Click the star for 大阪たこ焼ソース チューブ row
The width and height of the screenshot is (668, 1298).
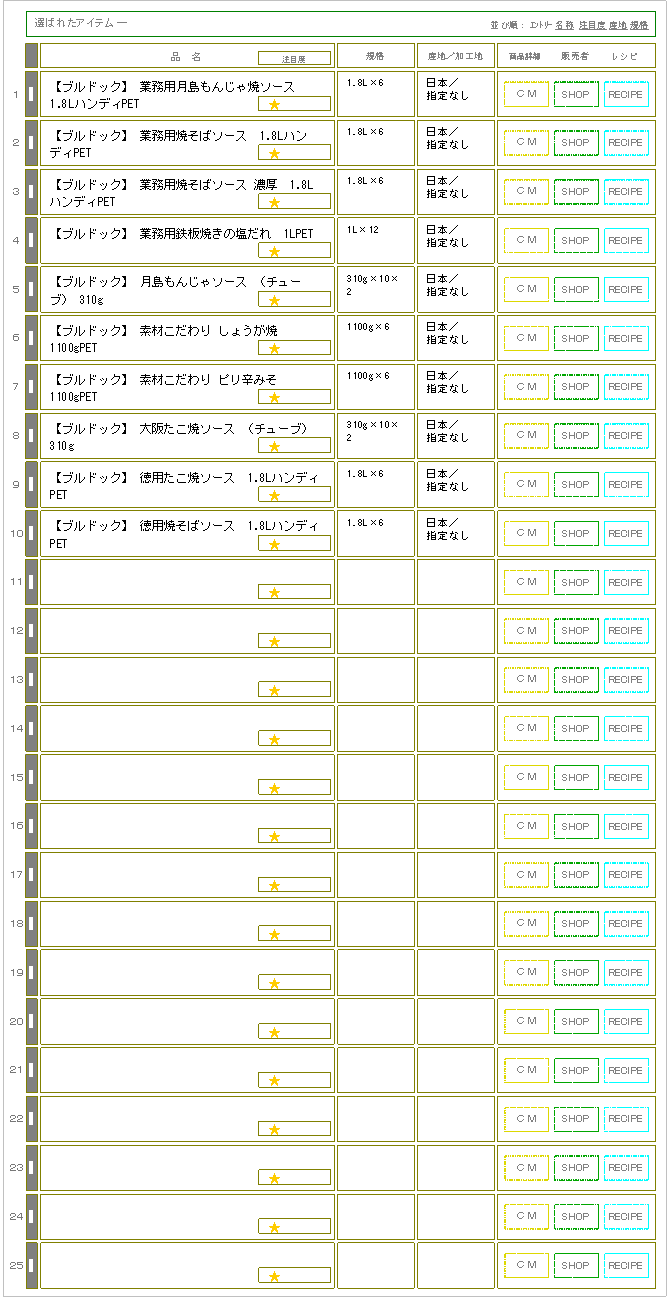tap(274, 447)
